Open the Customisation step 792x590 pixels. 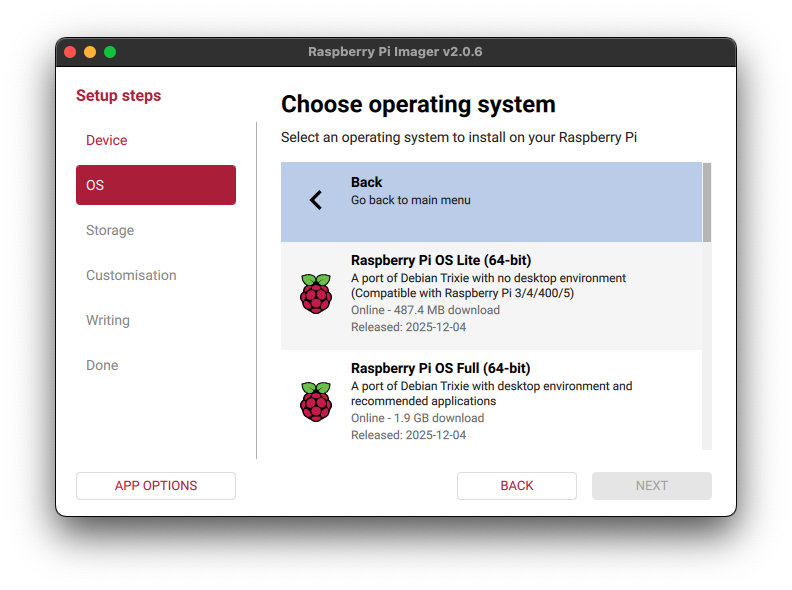pyautogui.click(x=131, y=275)
